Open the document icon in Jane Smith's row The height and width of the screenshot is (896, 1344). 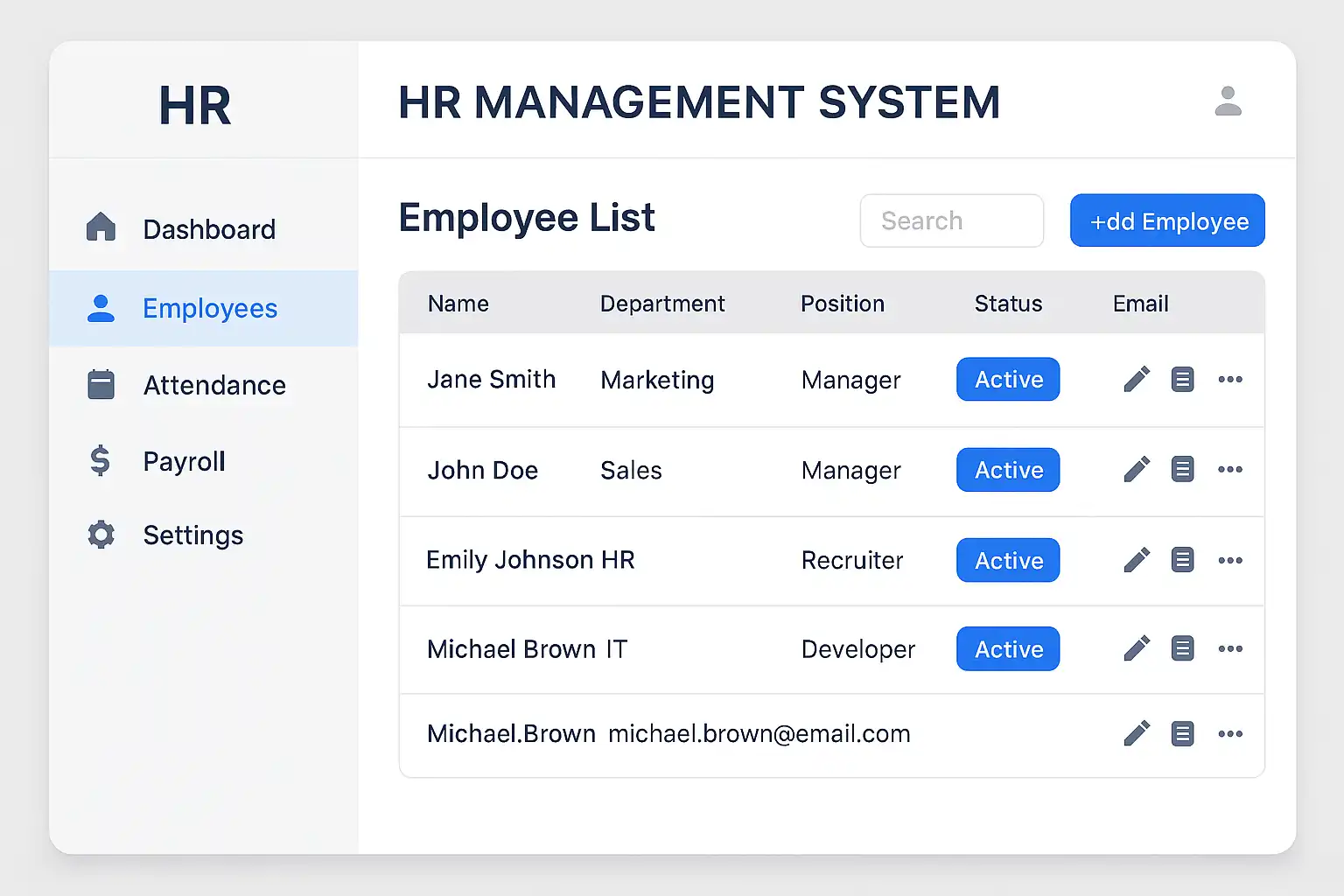coord(1182,380)
